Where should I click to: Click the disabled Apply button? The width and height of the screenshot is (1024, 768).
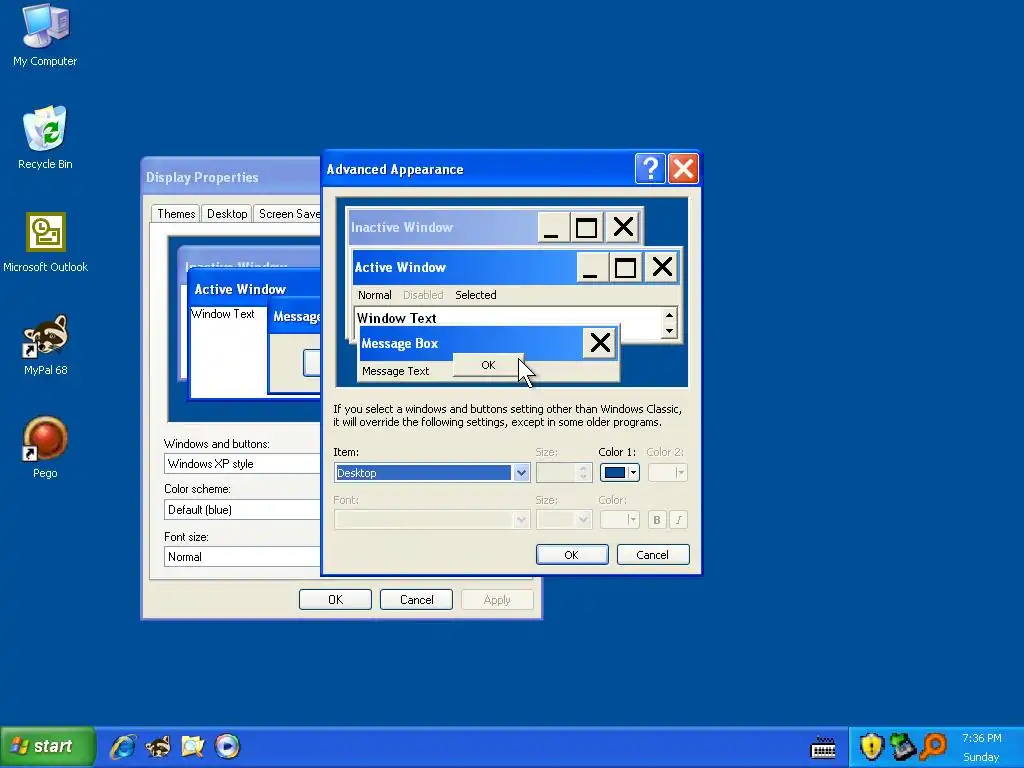[x=497, y=600]
